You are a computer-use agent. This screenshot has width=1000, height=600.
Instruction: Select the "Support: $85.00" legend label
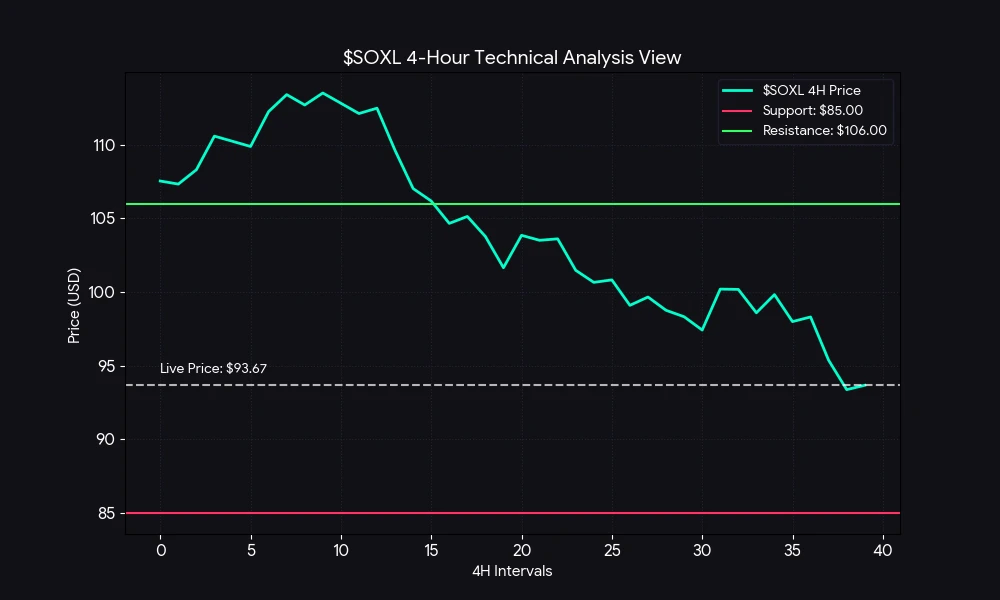tap(812, 110)
